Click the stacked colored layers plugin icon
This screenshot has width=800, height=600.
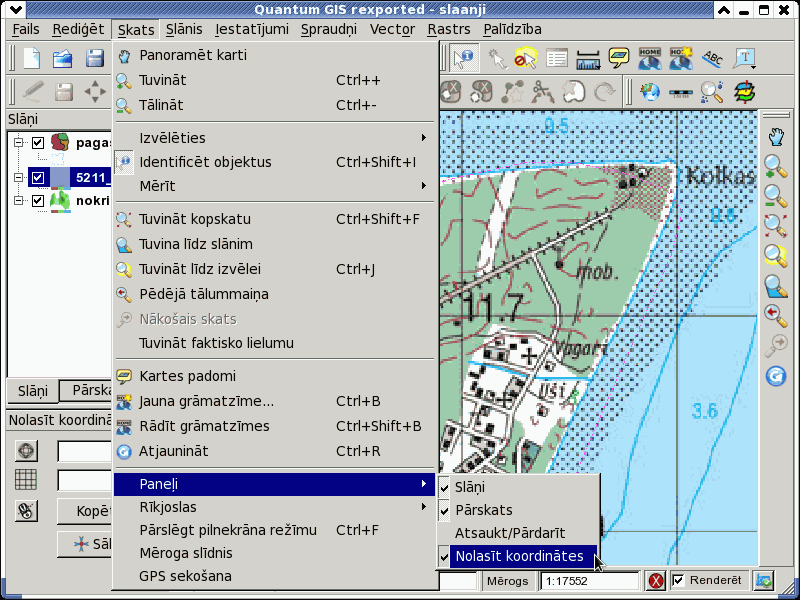pyautogui.click(x=744, y=92)
